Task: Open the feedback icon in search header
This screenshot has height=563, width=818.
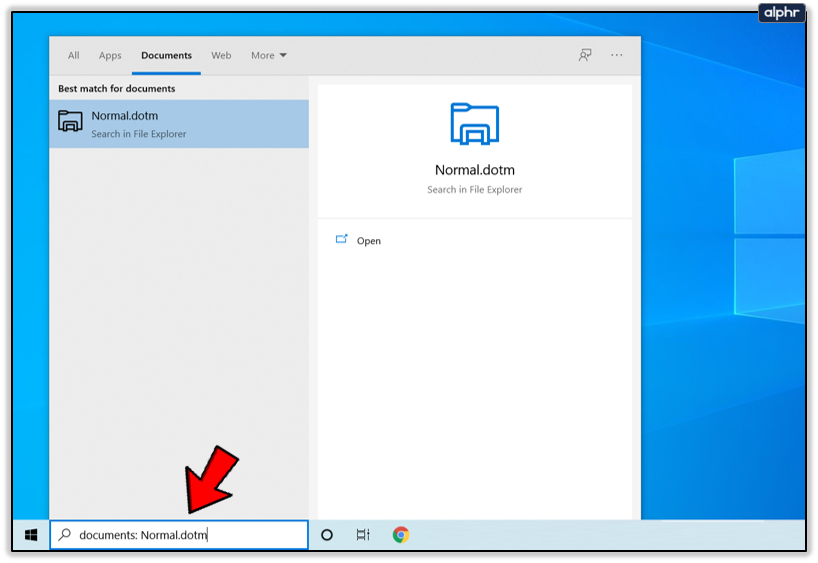Action: 585,55
